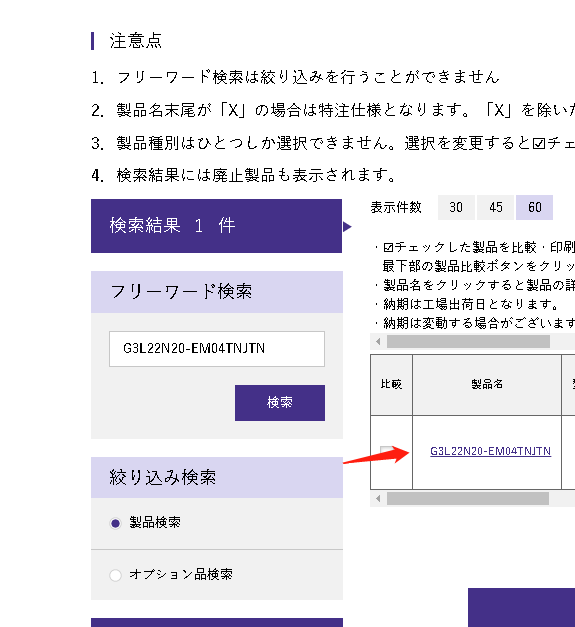Click the 検索結果 1 件 header
The width and height of the screenshot is (575, 627).
pyautogui.click(x=216, y=226)
